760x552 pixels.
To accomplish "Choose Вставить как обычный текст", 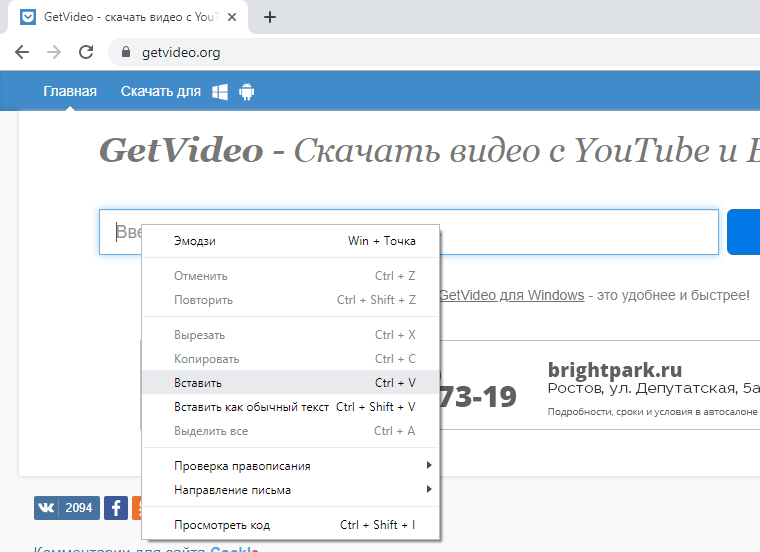I will (x=291, y=407).
